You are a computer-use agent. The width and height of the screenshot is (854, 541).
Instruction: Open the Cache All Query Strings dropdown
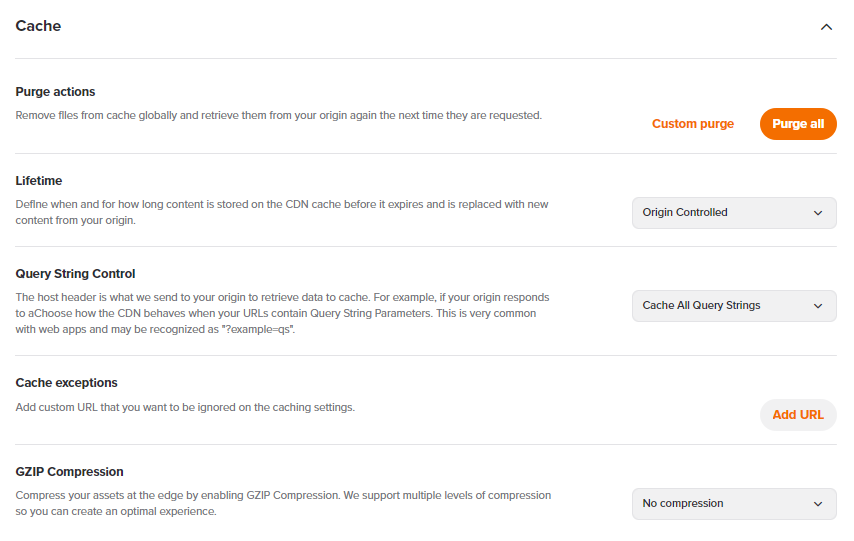tap(720, 305)
